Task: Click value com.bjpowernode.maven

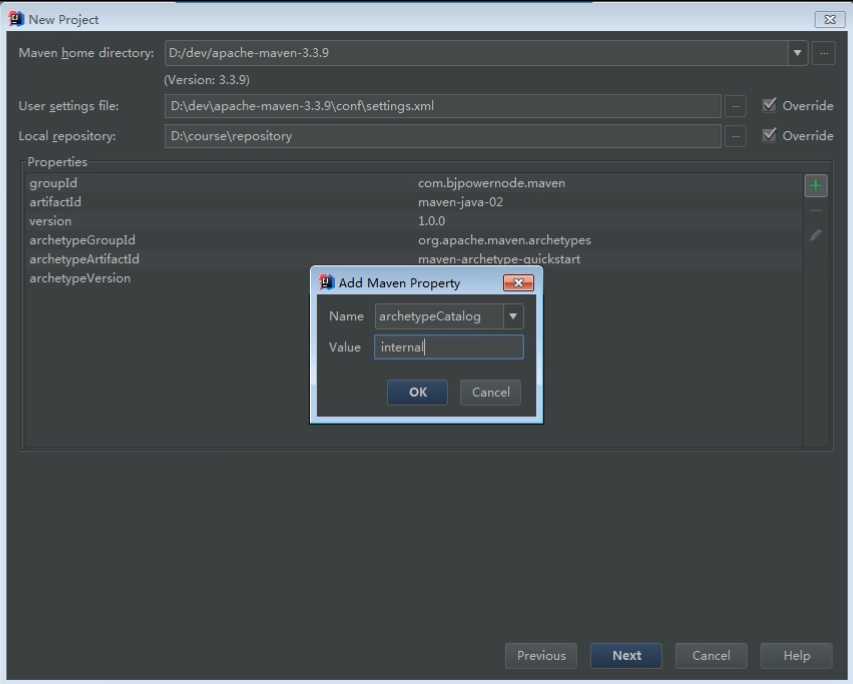Action: click(491, 183)
